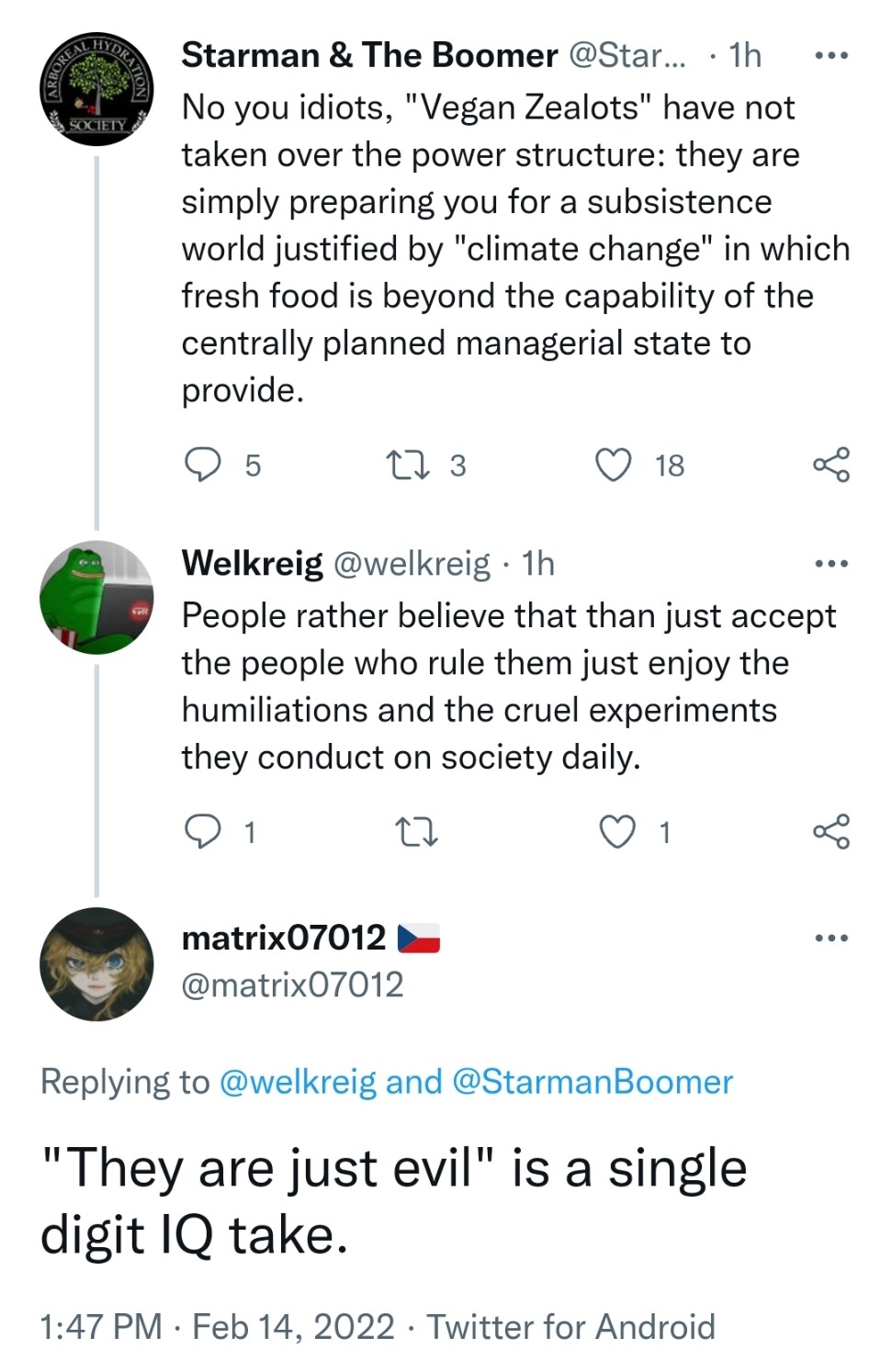
Task: Open the @StarmanBoomer mention link
Action: 593,1082
